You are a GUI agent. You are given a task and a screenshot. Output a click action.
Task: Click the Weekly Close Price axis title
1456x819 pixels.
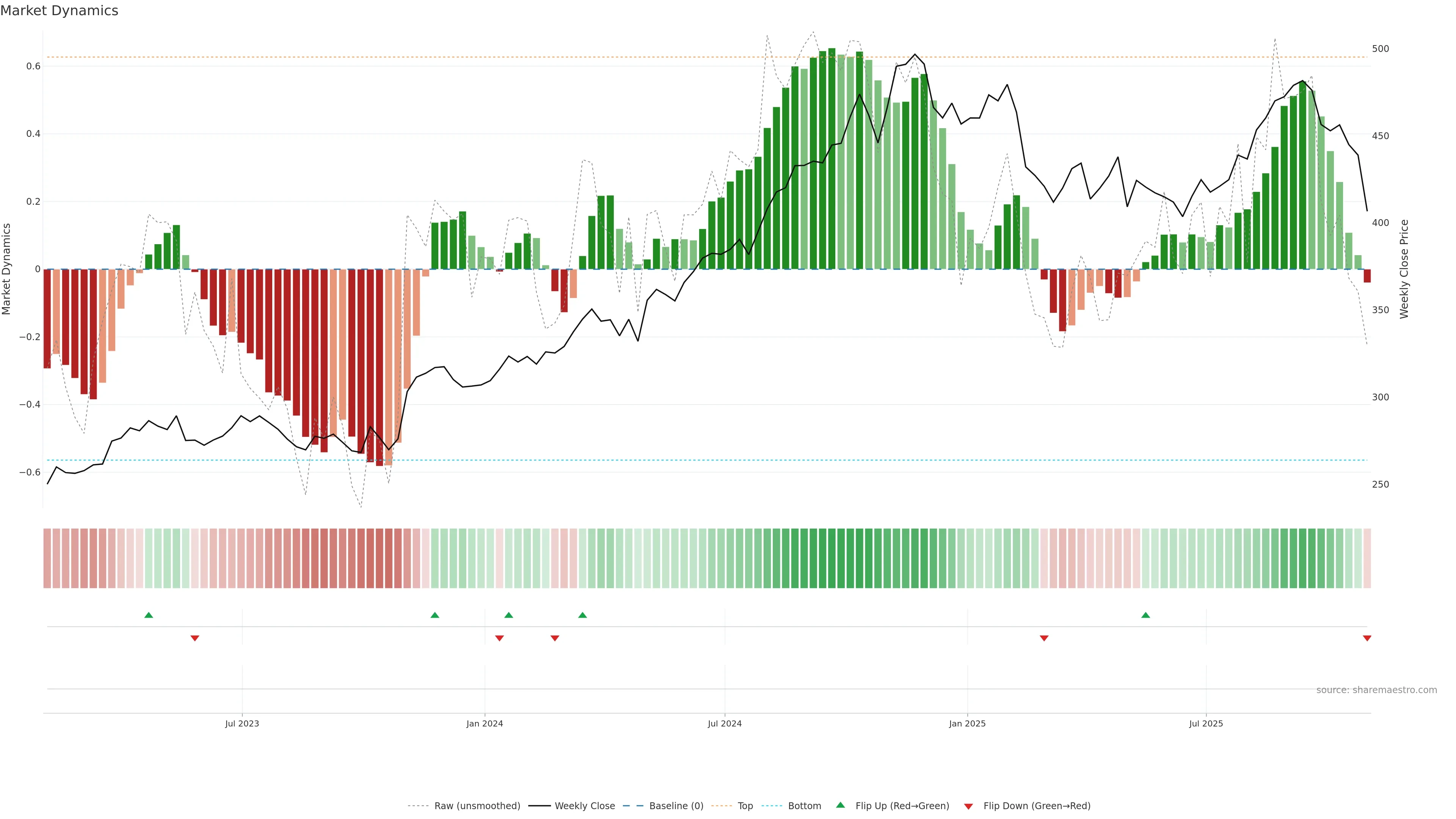1404,269
